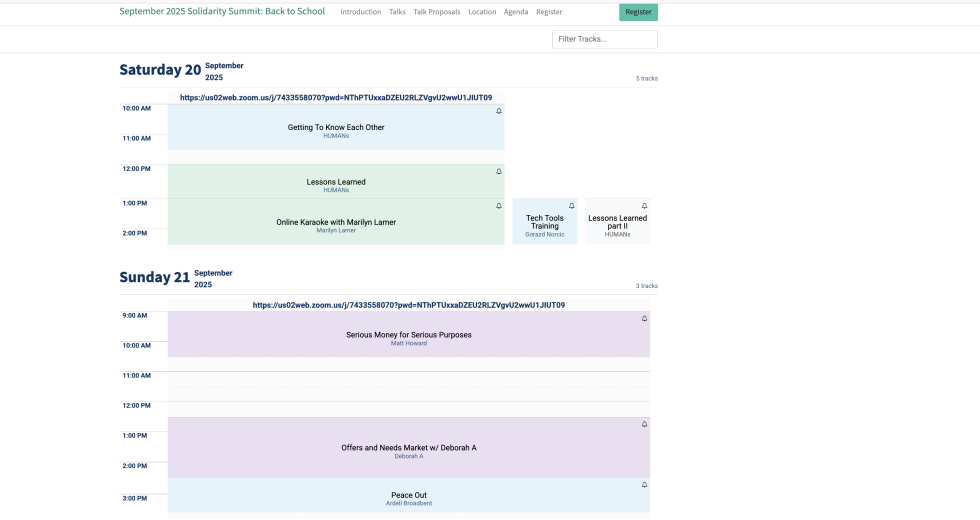Viewport: 980px width, 520px height.
Task: Click bell icon on Online Karaoke session
Action: pos(499,206)
